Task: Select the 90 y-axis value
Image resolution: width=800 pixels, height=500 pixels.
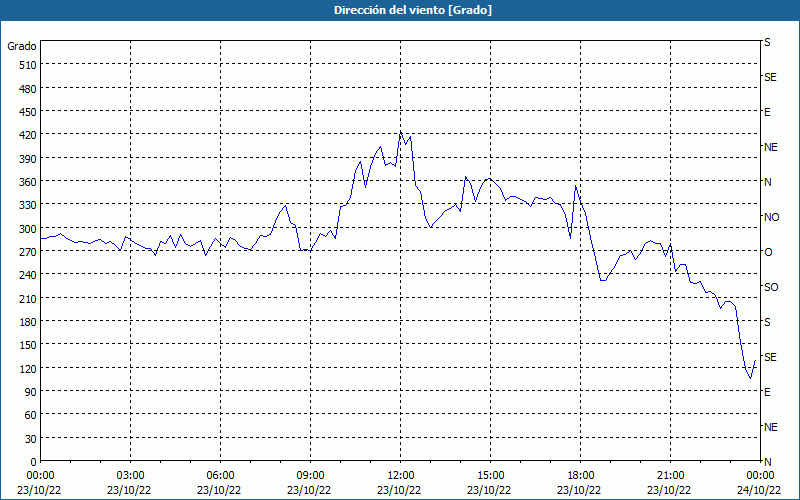Action: click(x=31, y=392)
